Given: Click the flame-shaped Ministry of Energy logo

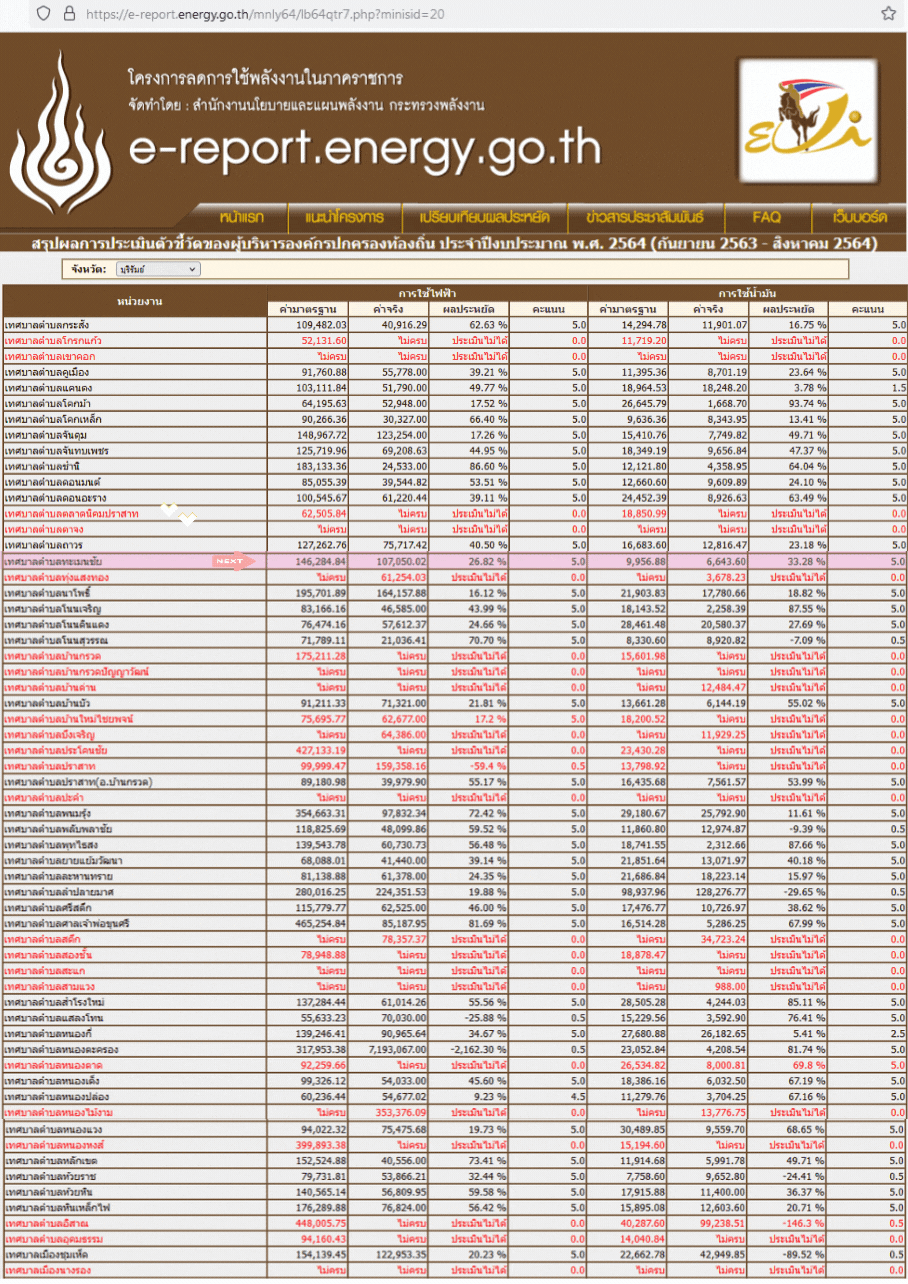Looking at the screenshot, I should click(x=61, y=133).
